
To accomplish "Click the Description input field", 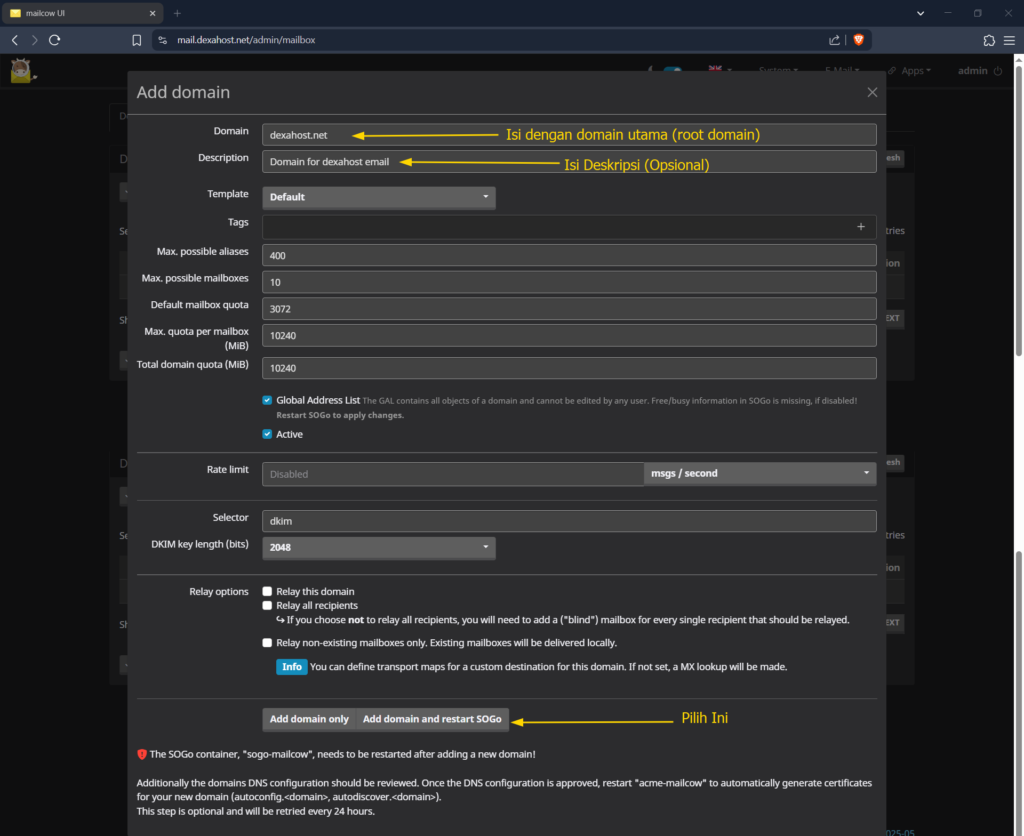I will 569,161.
